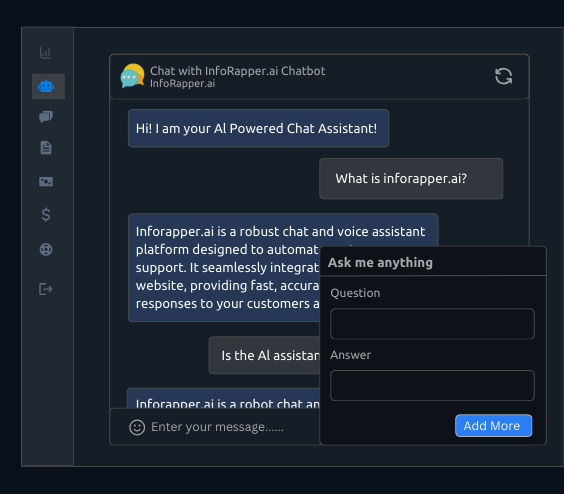Click the 'InfoRapper.ai' subtitle under chat title

[182, 83]
